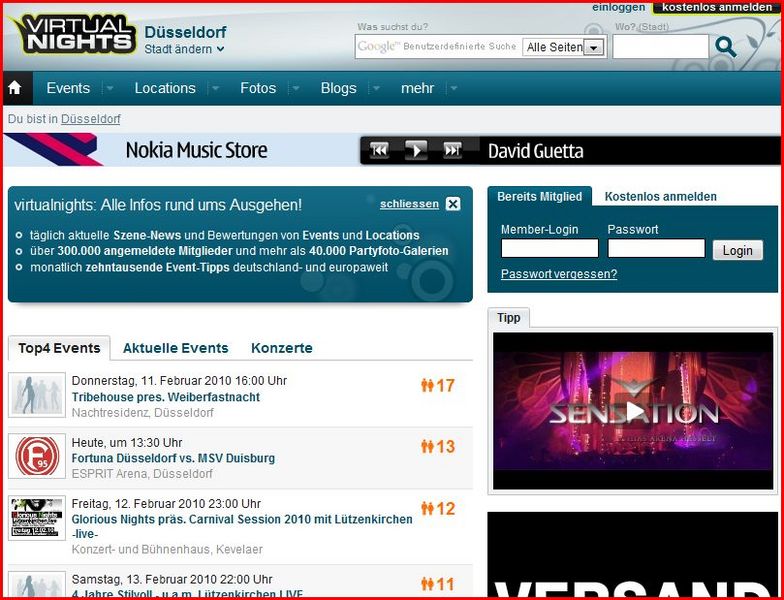Image resolution: width=784 pixels, height=600 pixels.
Task: Open Tribehouse pres. Weiberfastnacht event
Action: coord(166,397)
